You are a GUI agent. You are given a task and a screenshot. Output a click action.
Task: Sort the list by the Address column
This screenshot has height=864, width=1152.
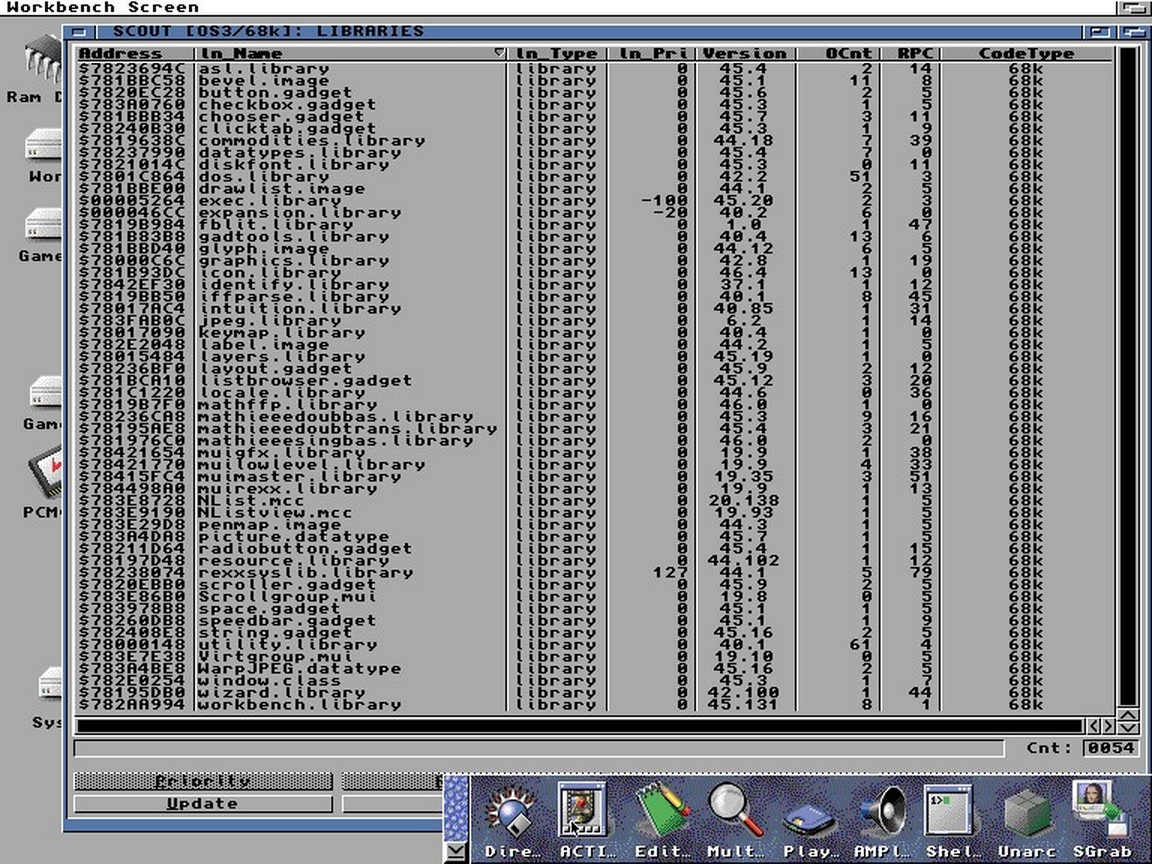point(134,54)
